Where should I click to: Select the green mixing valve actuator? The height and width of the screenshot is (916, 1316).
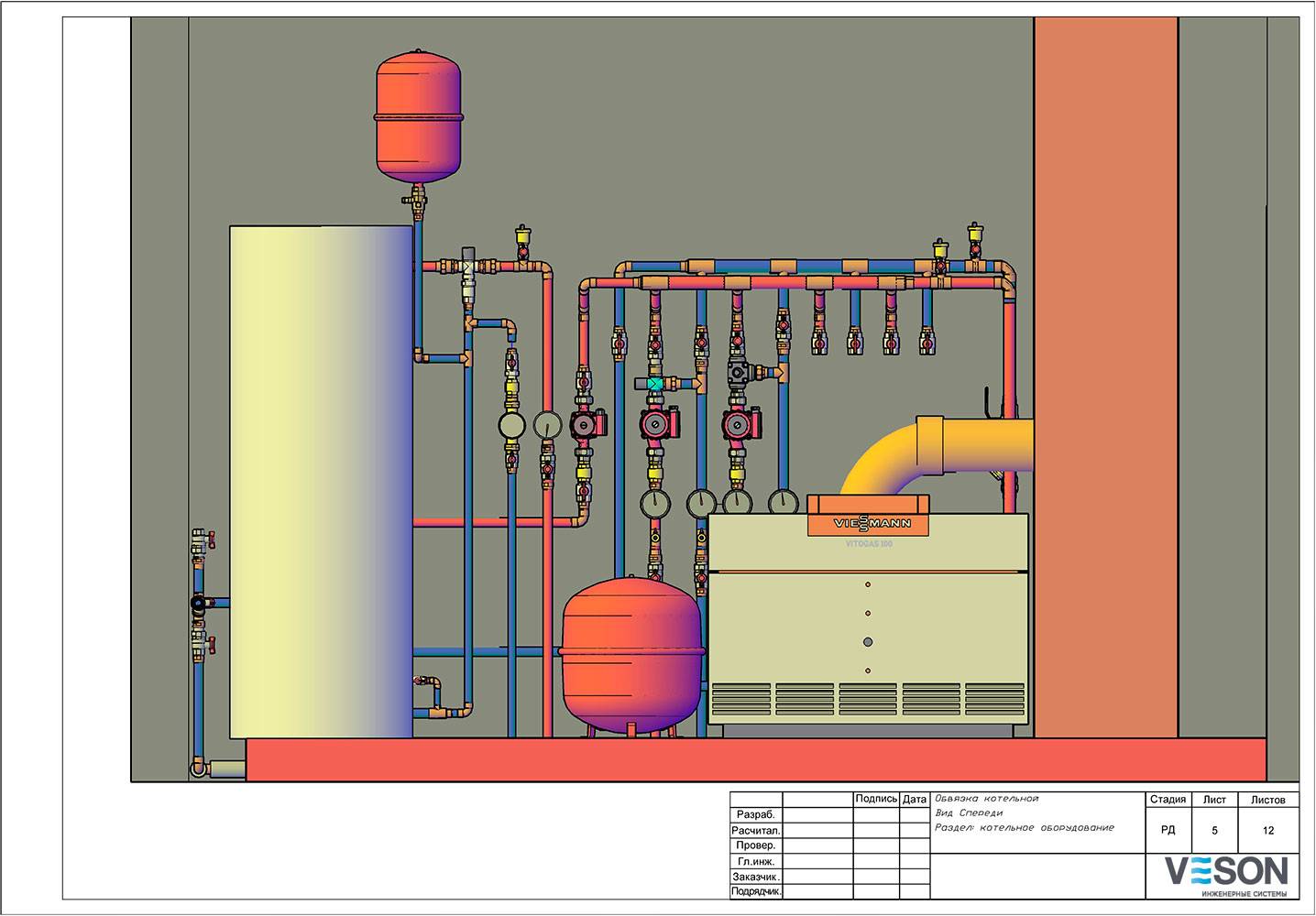655,384
